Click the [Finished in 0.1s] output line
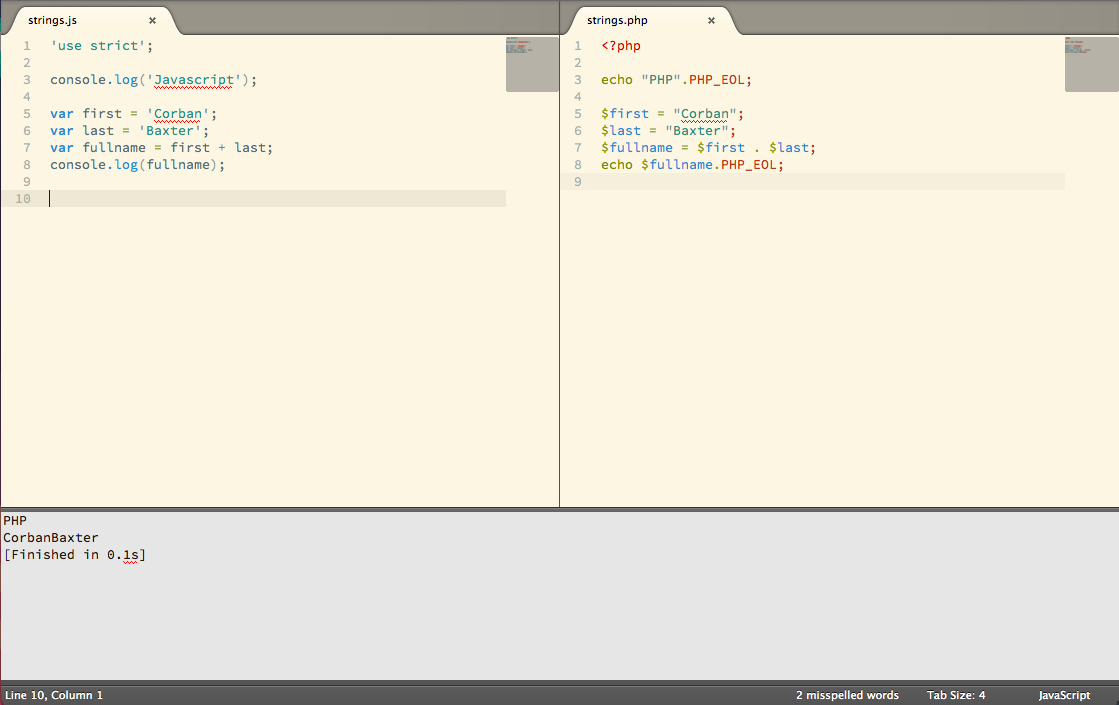The height and width of the screenshot is (705, 1119). coord(75,555)
